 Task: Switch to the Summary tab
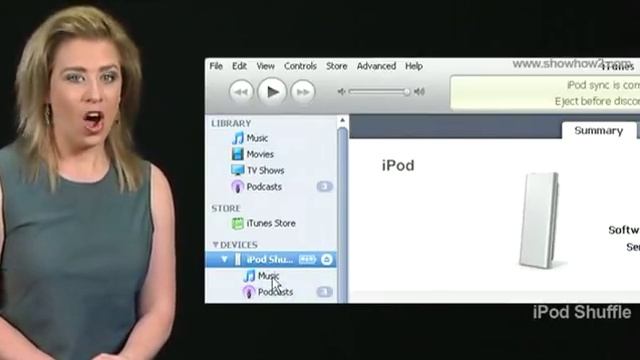[x=598, y=131]
